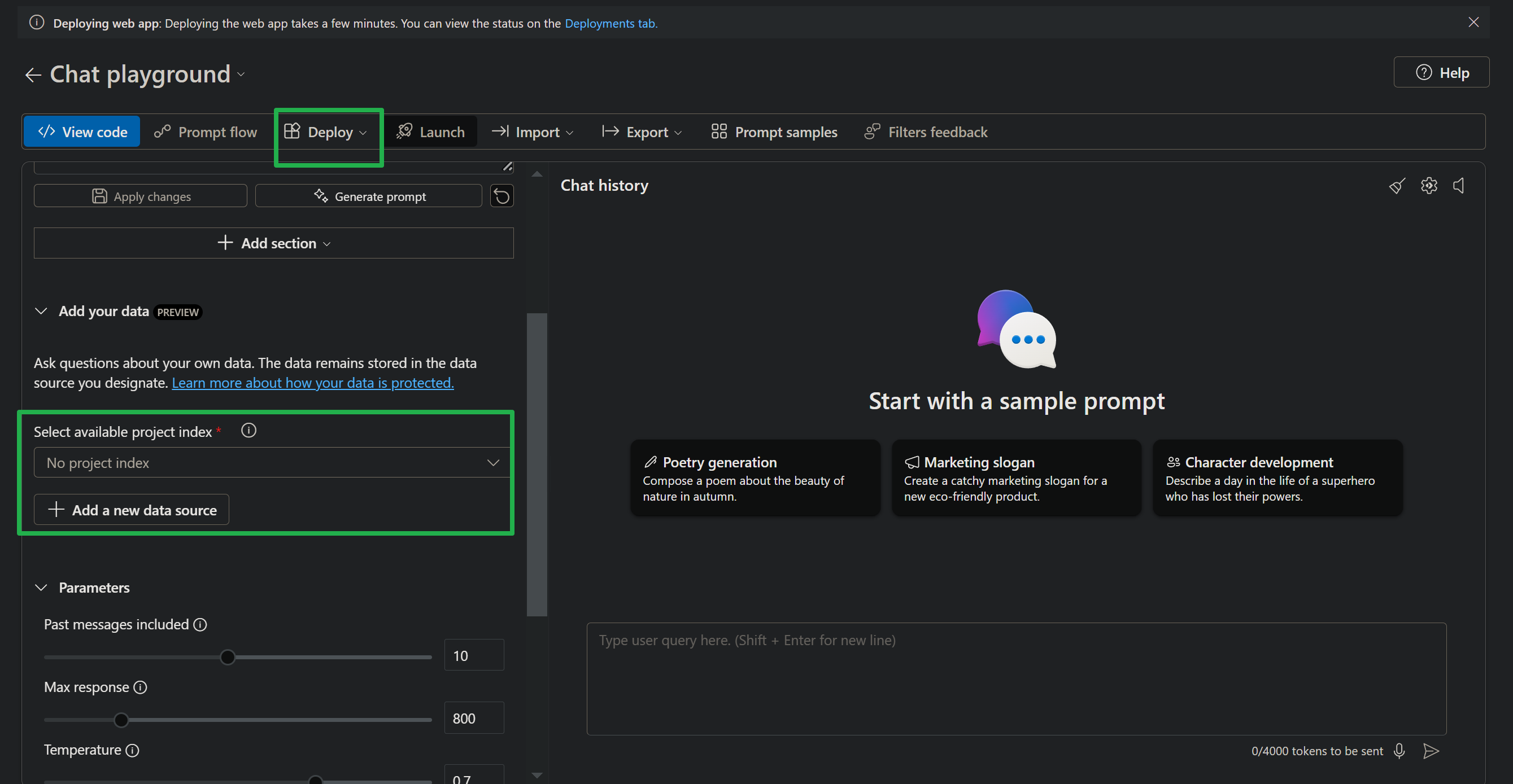
Task: Click the send message arrow icon
Action: coord(1431,751)
